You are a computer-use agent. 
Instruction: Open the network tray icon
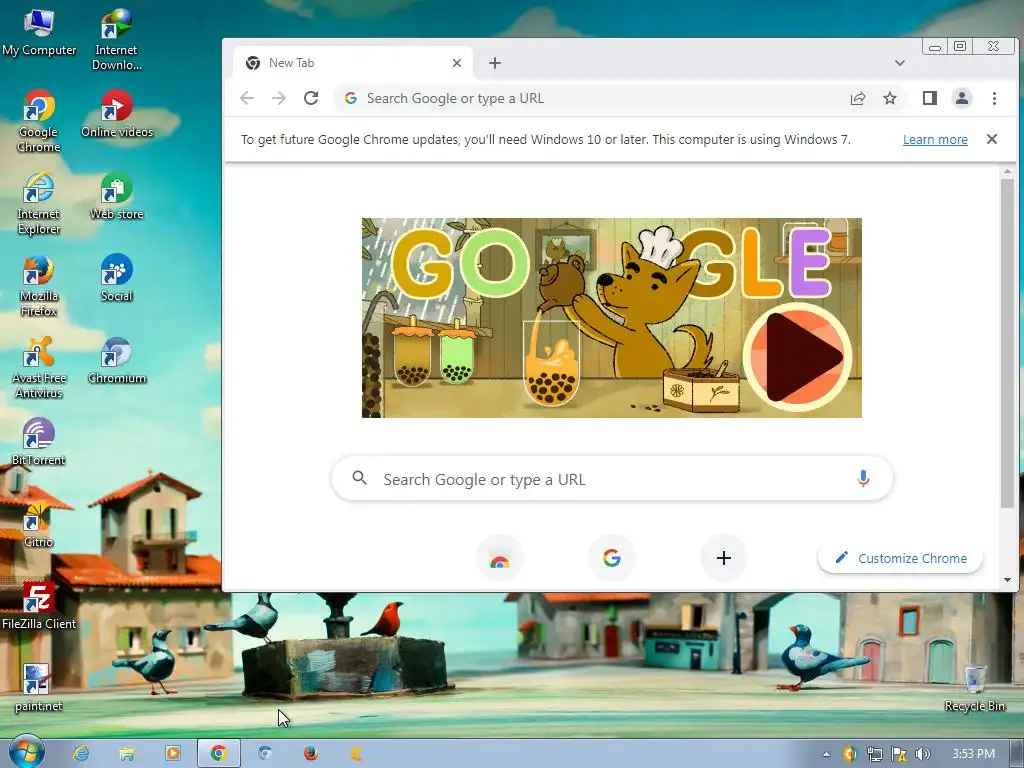(x=874, y=754)
